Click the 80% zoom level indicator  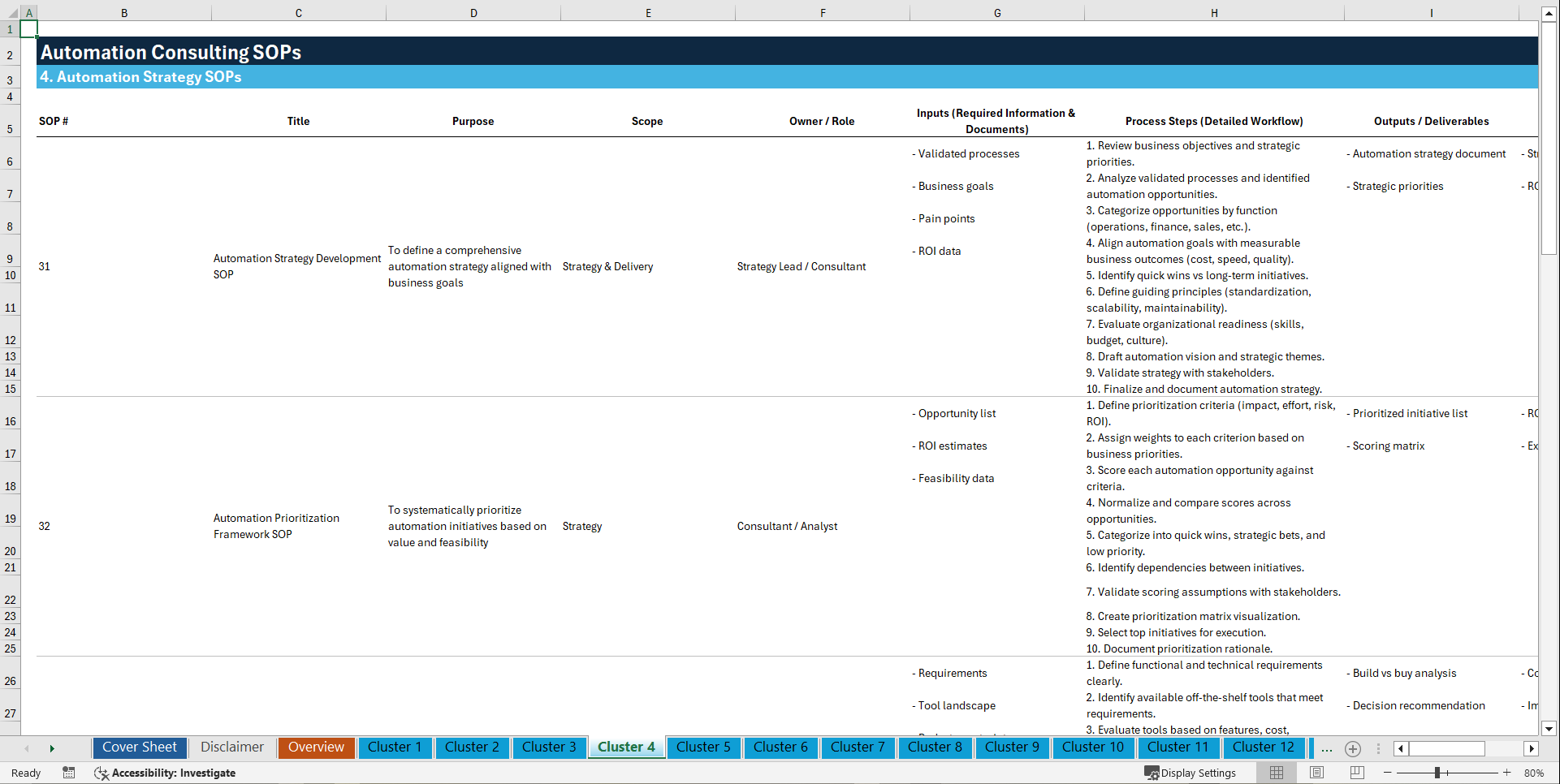(x=1535, y=773)
